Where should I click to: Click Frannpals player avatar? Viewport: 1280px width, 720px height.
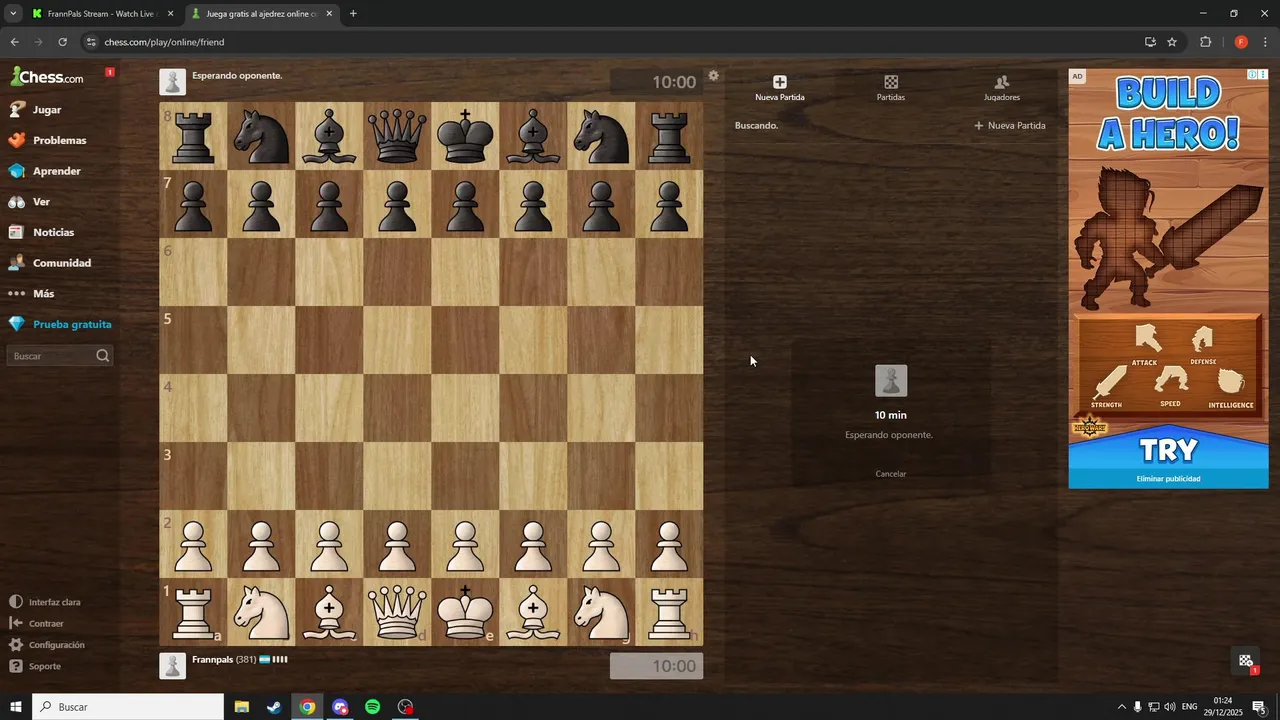[x=173, y=666]
